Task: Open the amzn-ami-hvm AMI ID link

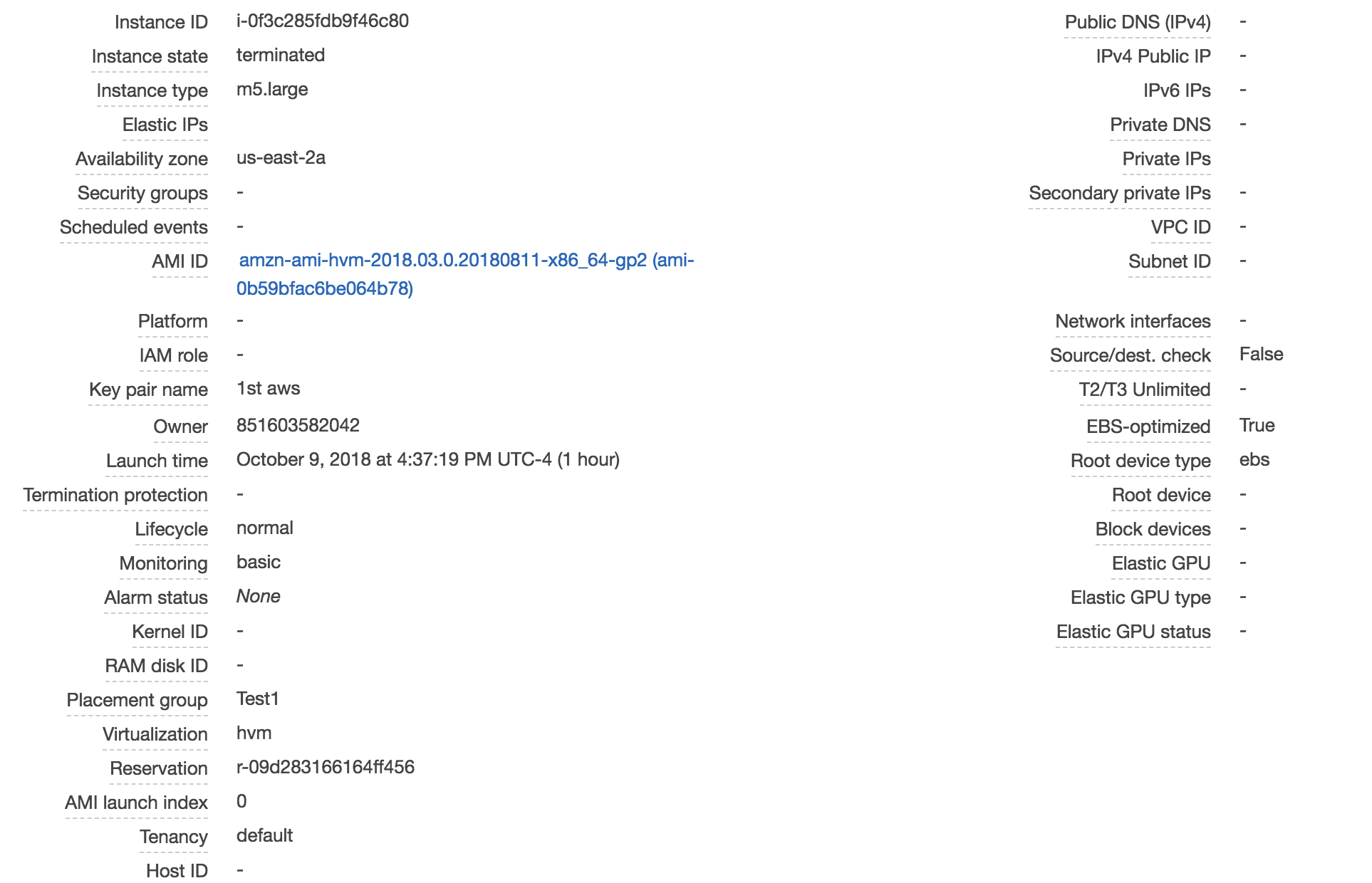Action: 466,274
